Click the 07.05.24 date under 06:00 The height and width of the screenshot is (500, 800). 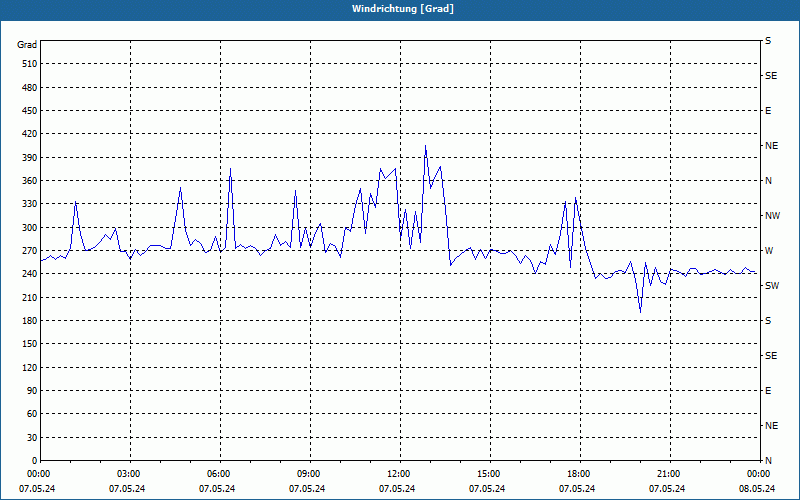pos(217,489)
